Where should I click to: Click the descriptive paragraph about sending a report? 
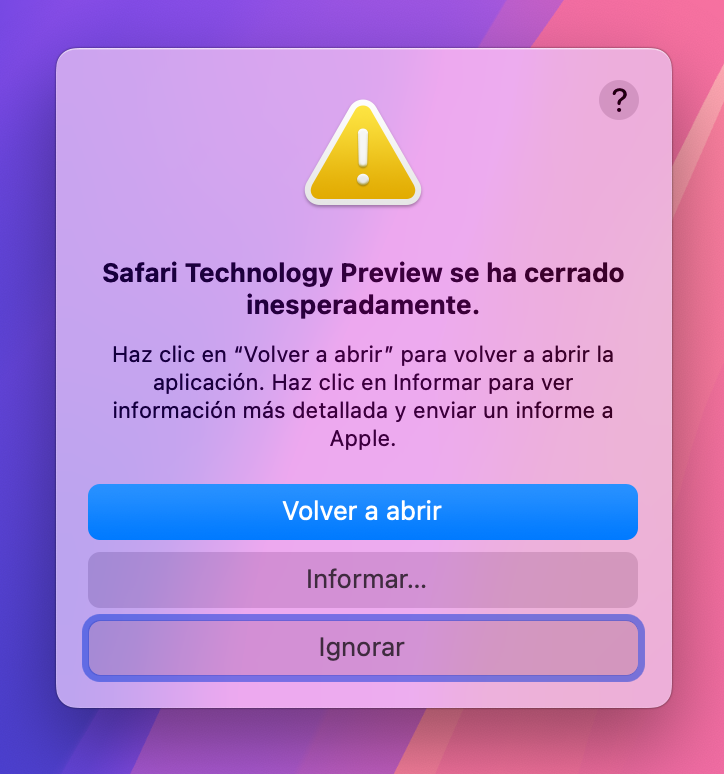click(363, 396)
